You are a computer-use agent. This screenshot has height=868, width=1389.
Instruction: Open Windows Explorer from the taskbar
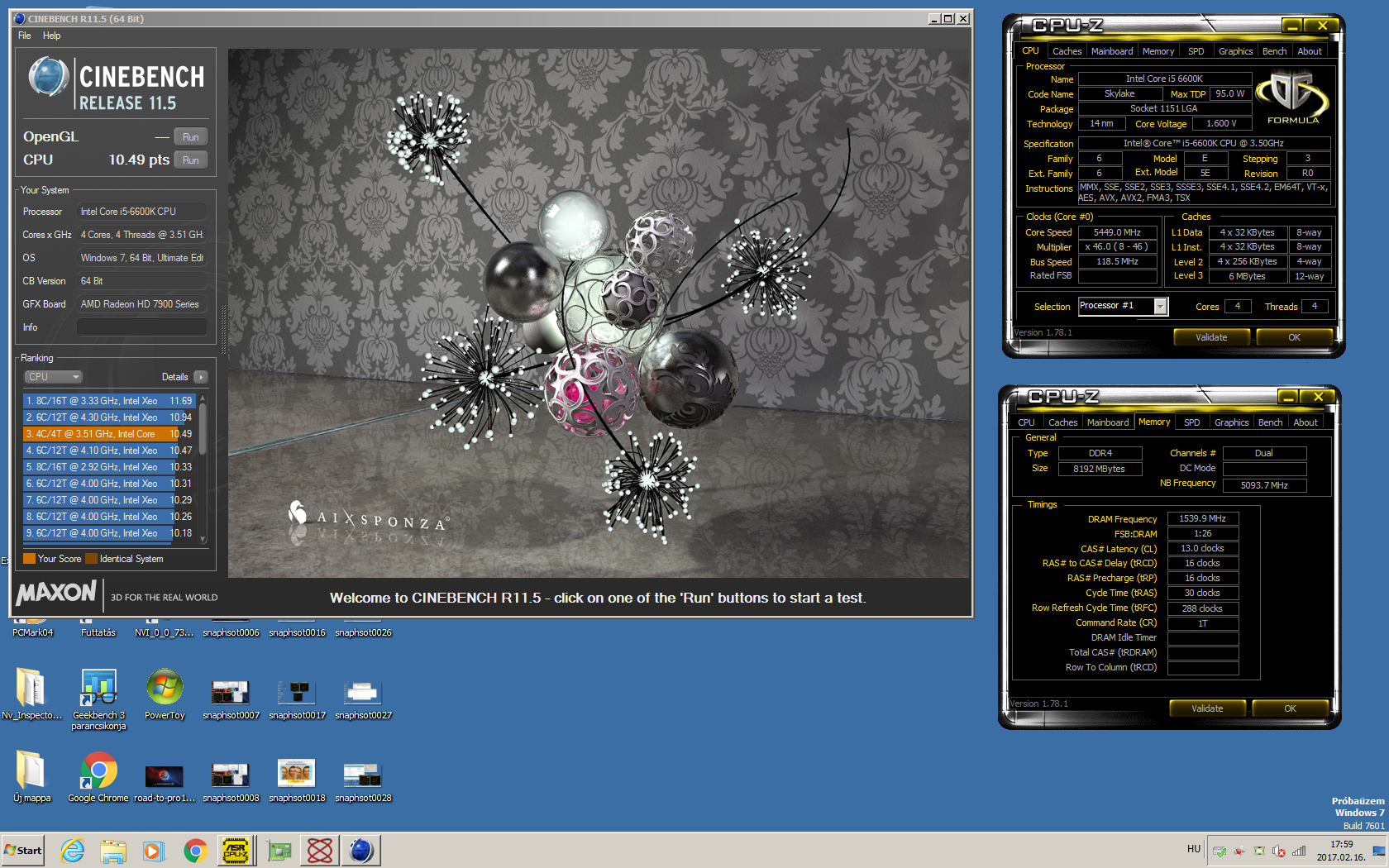point(113,851)
